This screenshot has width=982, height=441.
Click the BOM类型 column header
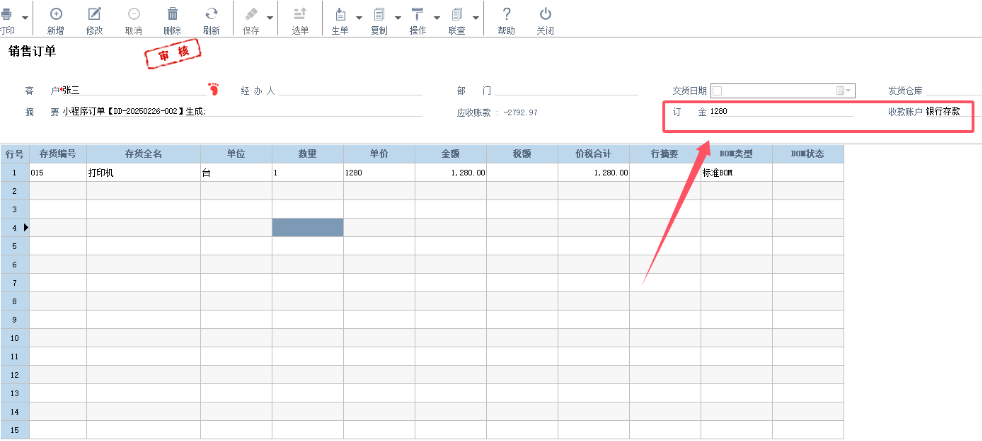click(x=736, y=154)
